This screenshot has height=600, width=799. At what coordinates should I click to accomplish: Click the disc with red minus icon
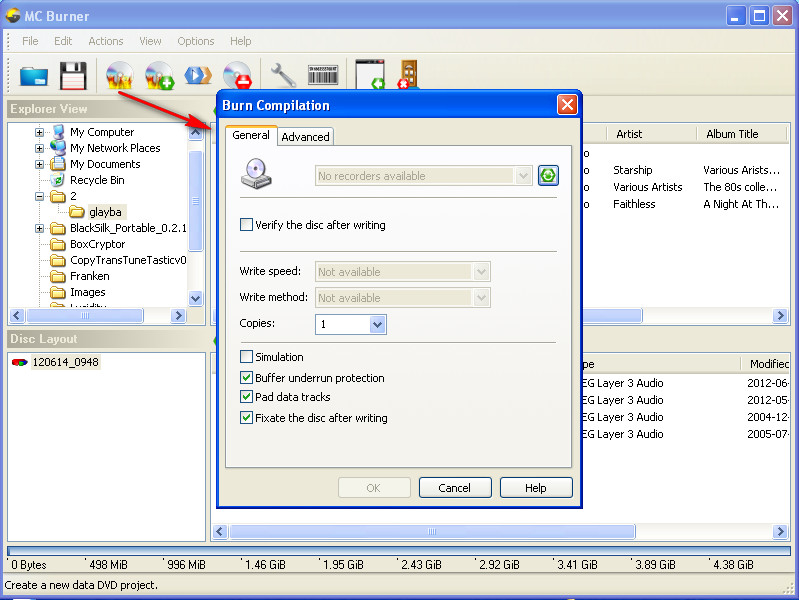[x=237, y=75]
